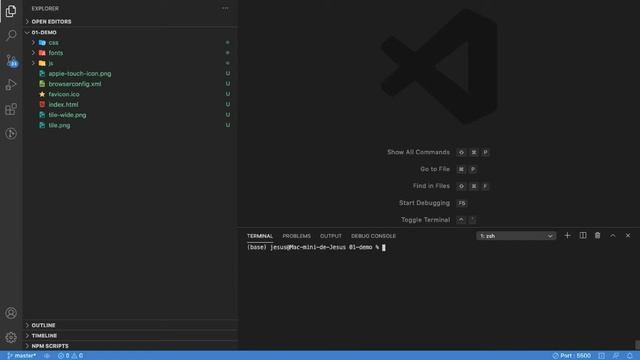Click the notifications bell in status bar
The width and height of the screenshot is (640, 360).
click(630, 356)
